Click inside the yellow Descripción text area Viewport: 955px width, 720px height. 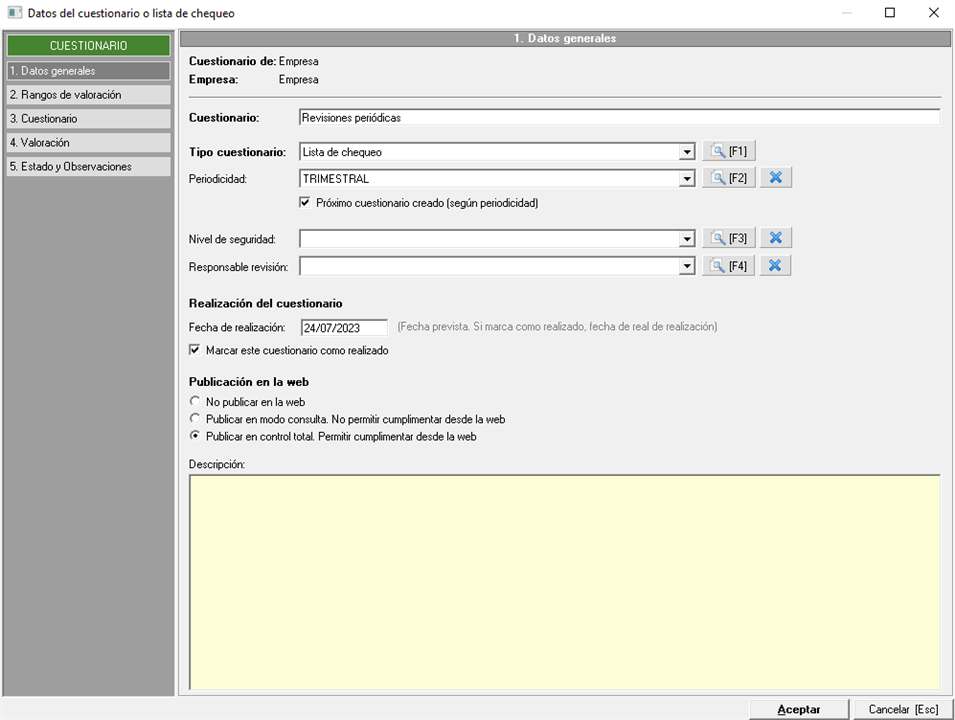[564, 582]
